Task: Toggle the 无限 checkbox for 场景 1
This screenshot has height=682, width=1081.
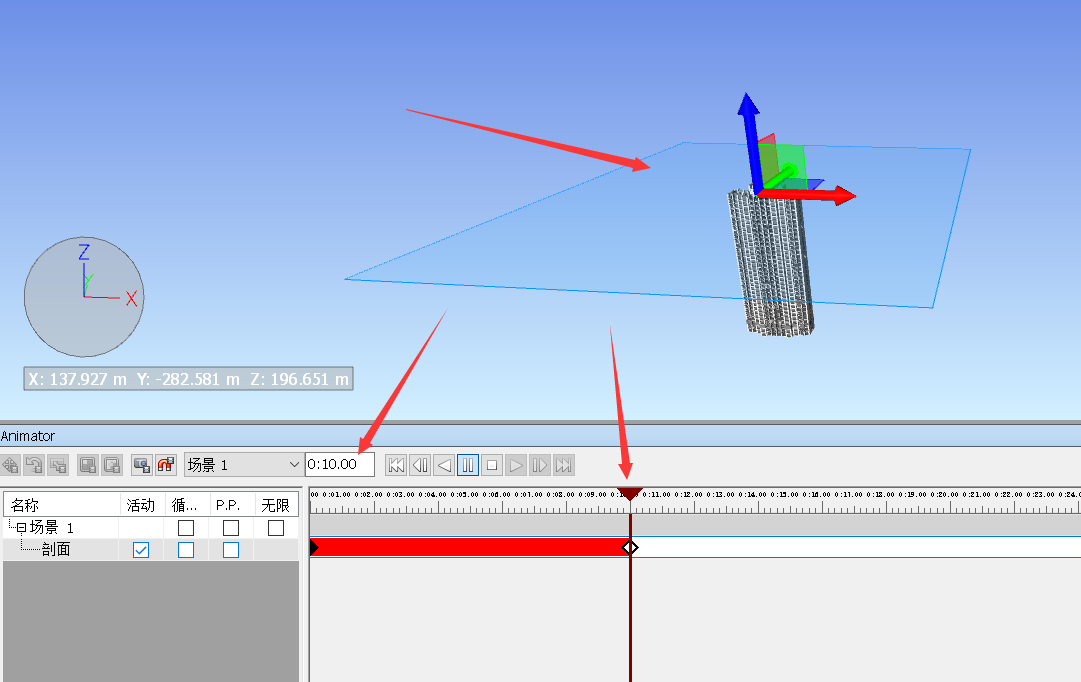Action: 275,527
